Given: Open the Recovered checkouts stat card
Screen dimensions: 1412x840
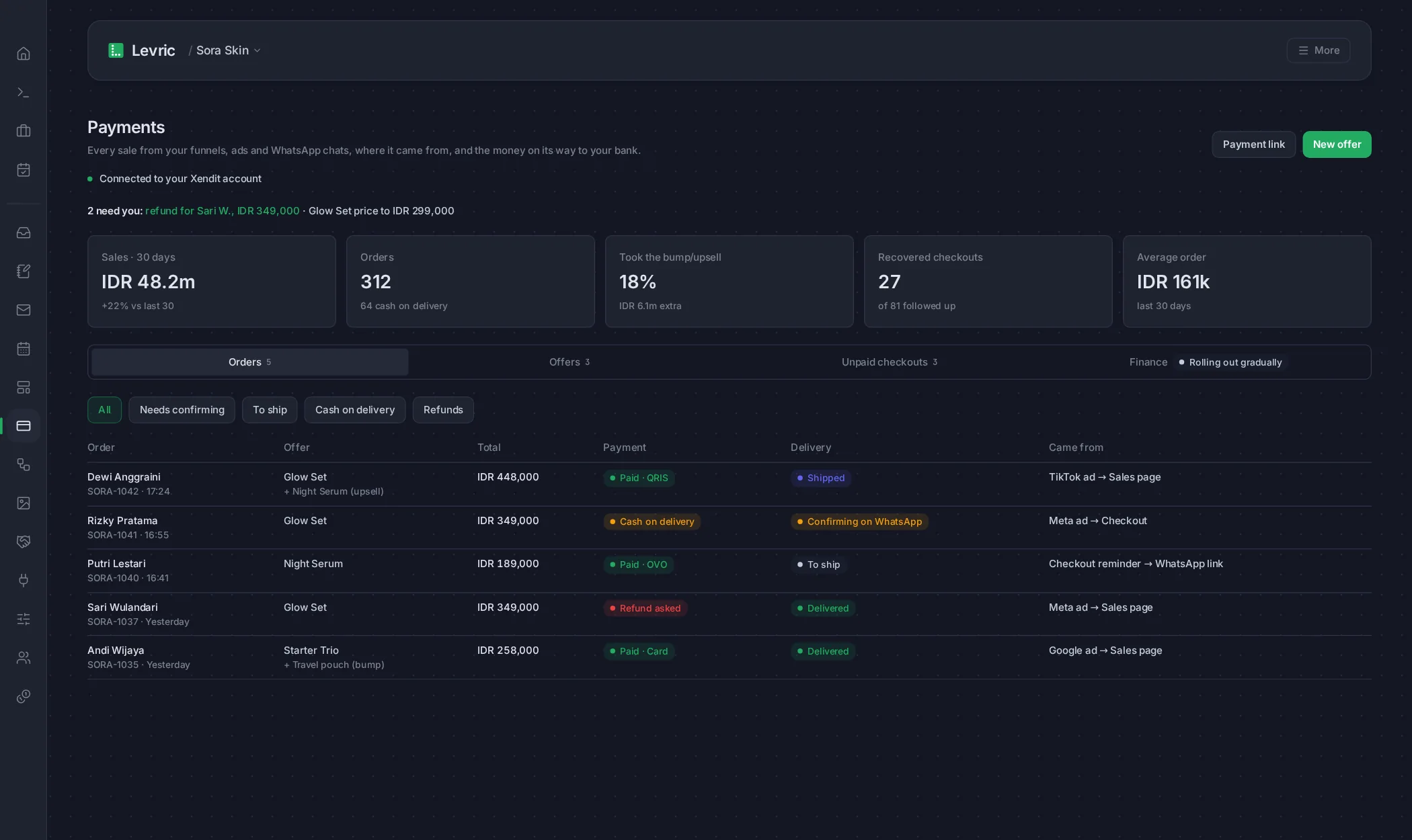Looking at the screenshot, I should tap(988, 282).
